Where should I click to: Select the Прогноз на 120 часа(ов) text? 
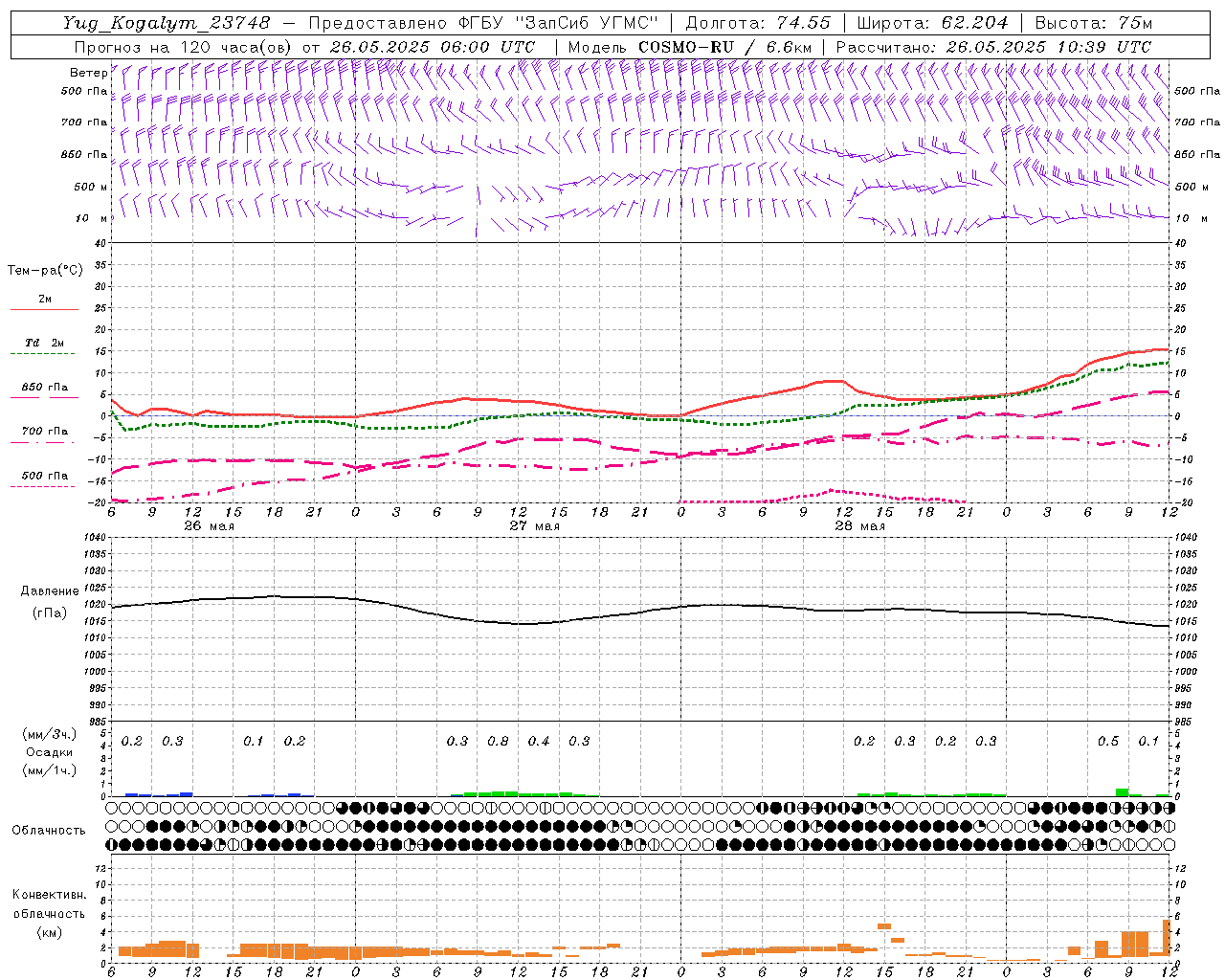click(185, 47)
